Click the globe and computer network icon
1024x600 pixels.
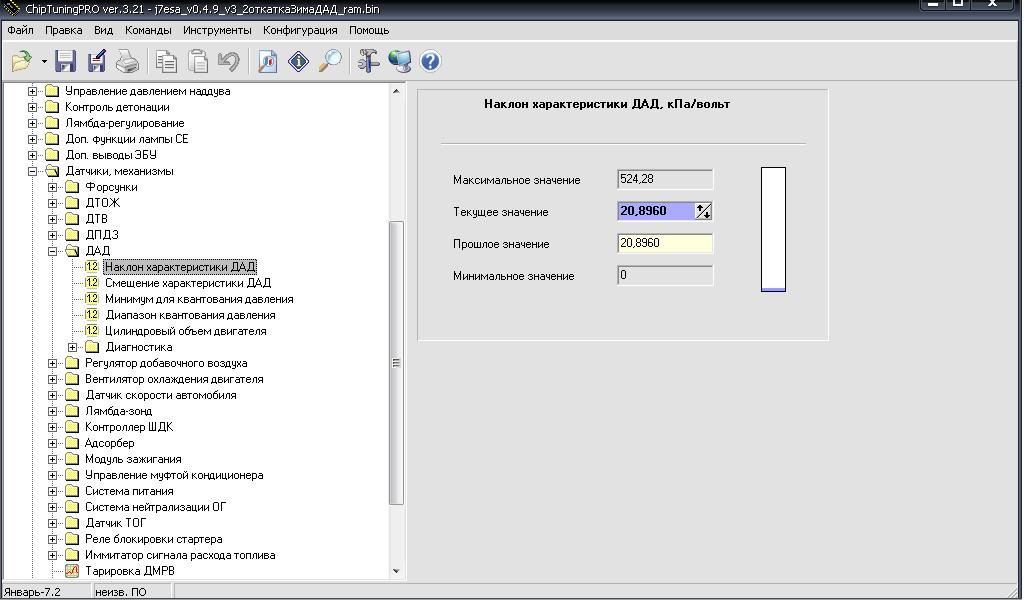[400, 61]
